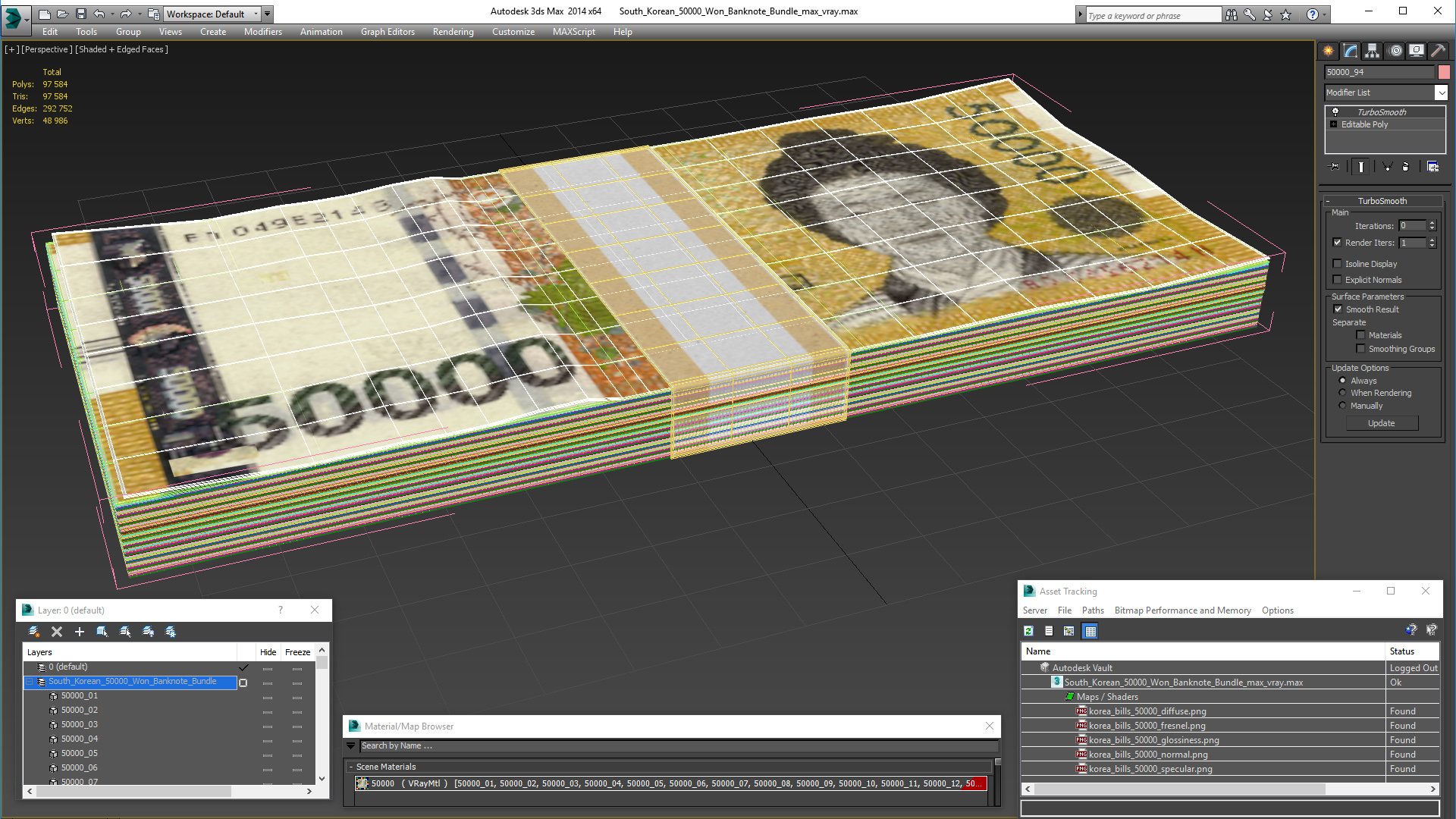Click the star favorites icon near search box
Screen dimensions: 1456x819
[x=1285, y=14]
